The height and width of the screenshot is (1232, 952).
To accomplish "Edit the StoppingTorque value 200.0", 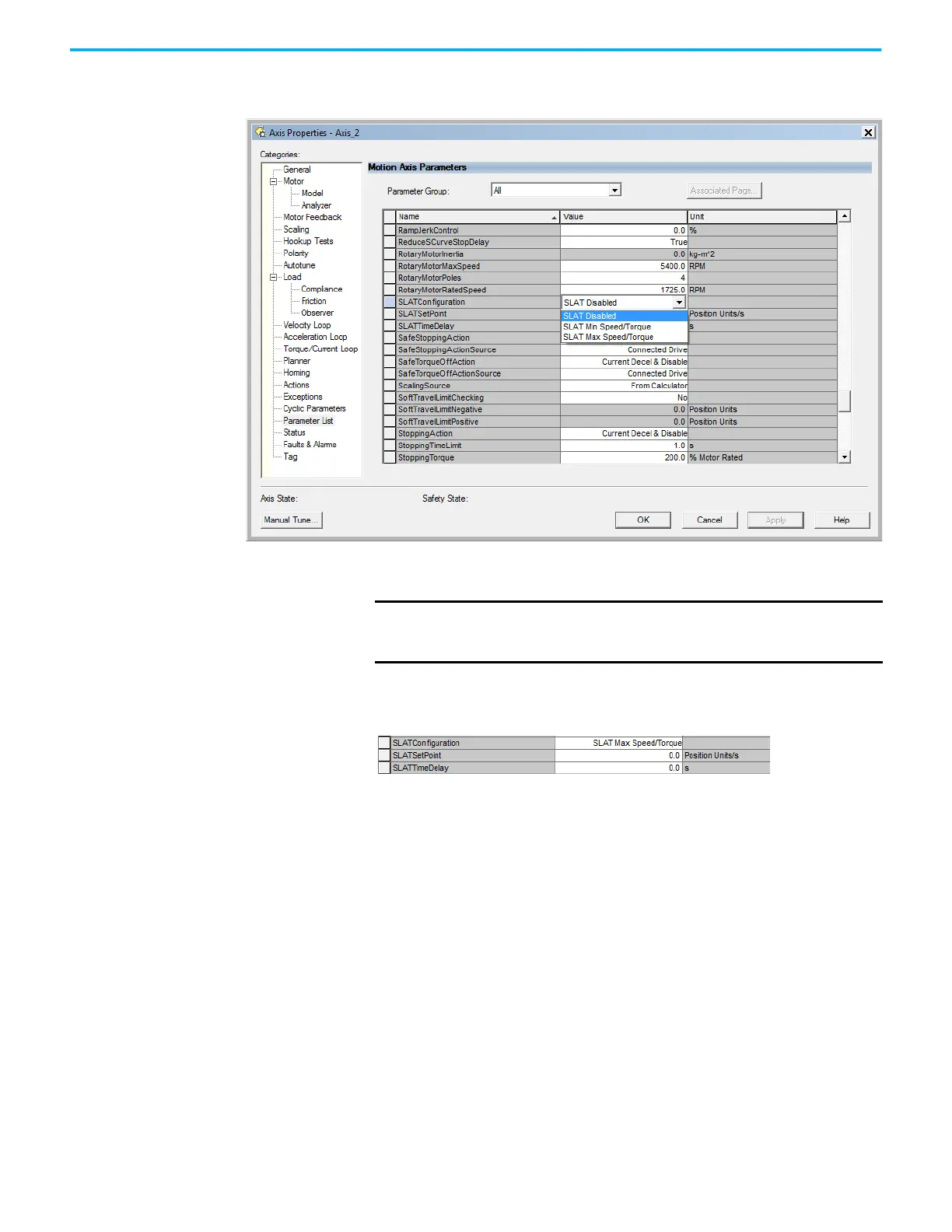I will 624,457.
